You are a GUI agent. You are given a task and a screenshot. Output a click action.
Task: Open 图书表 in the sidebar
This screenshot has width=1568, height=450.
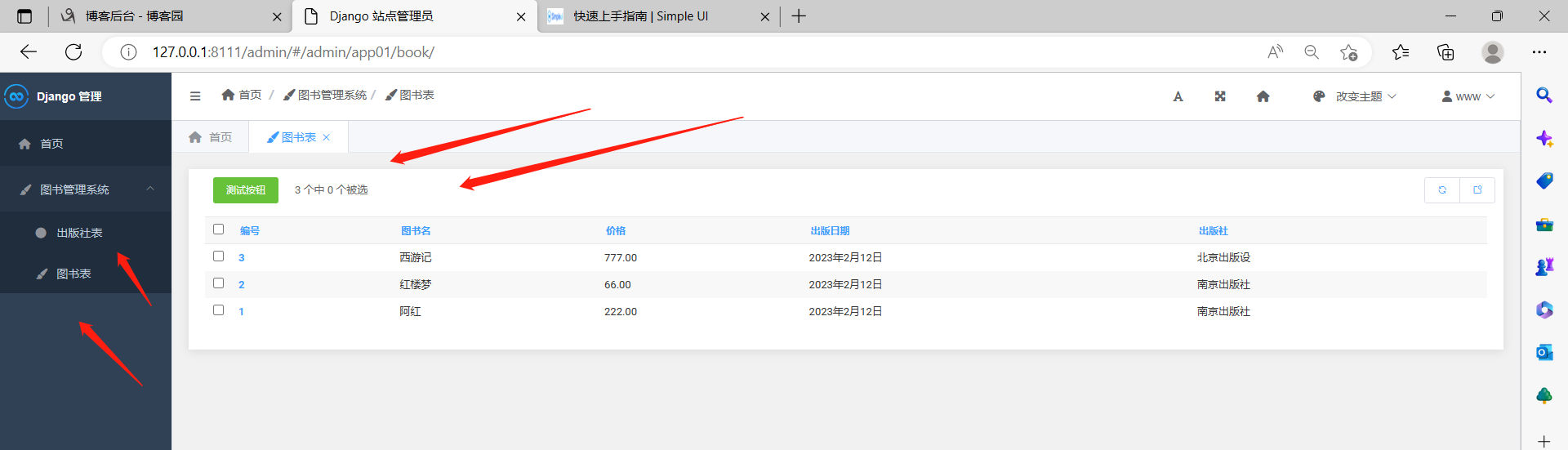point(86,274)
